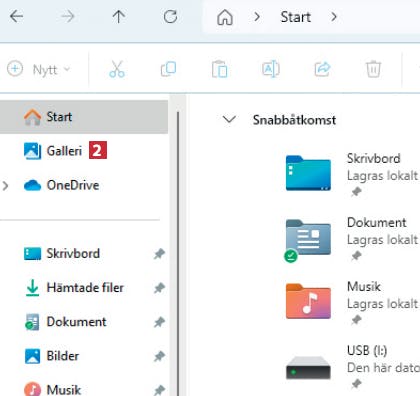This screenshot has width=420, height=396.
Task: Click the Copy icon in toolbar
Action: [x=168, y=69]
